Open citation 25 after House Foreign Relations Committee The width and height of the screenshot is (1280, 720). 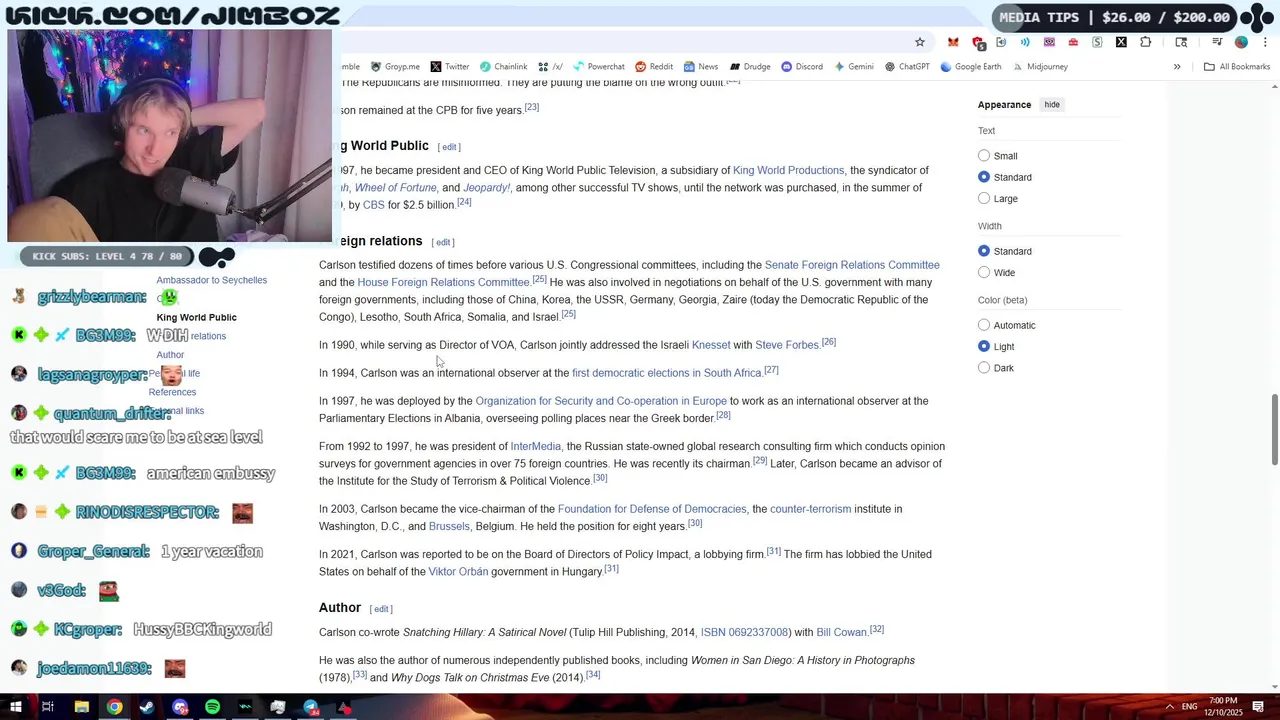539,280
